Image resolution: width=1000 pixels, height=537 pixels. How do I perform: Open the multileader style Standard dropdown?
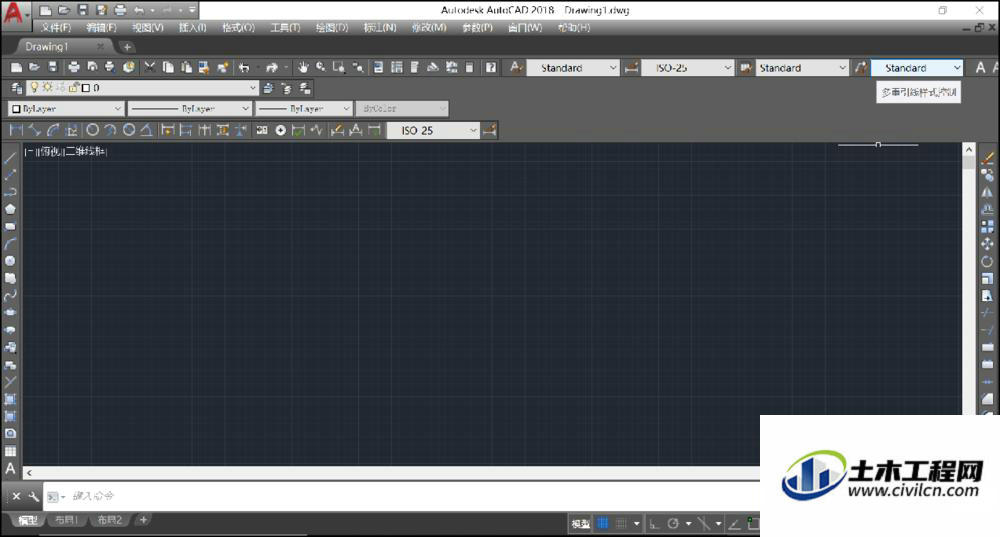pos(917,68)
